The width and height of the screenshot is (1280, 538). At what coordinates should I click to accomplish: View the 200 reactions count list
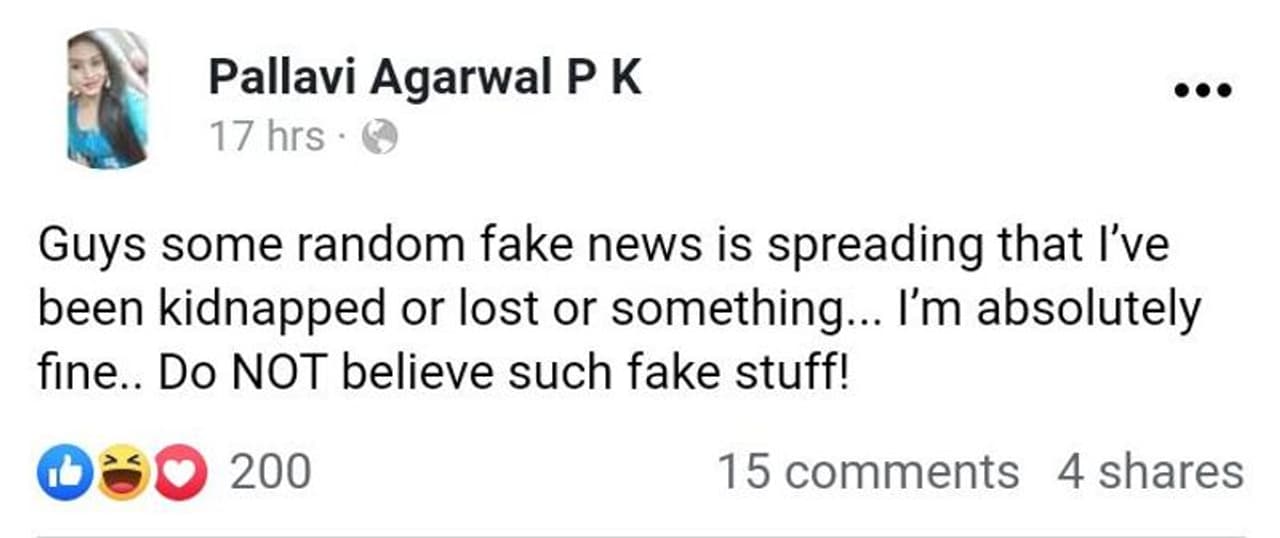(x=271, y=472)
